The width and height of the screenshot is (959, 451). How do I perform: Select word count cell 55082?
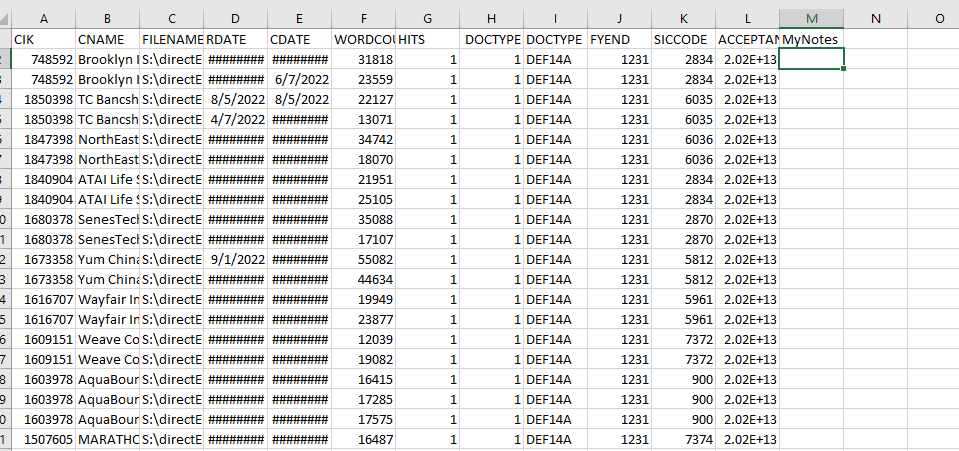pyautogui.click(x=363, y=259)
